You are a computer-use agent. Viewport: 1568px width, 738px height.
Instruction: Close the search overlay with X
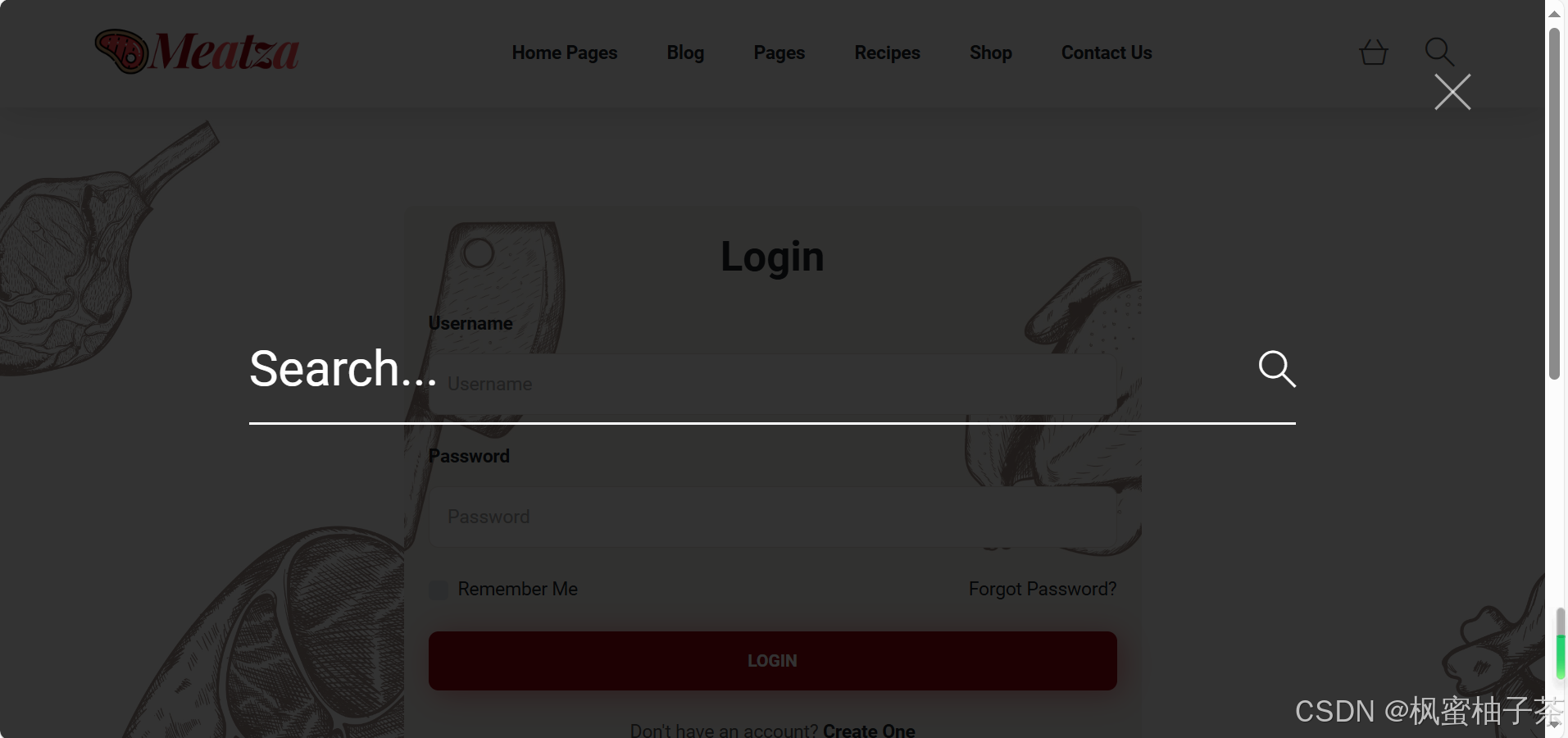click(1452, 92)
